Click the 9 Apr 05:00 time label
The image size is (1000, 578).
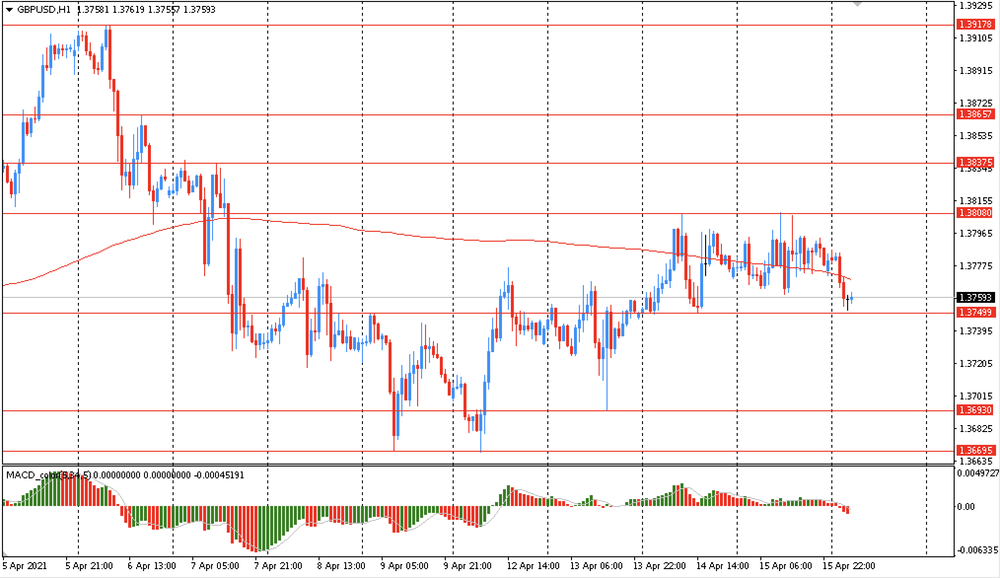click(404, 566)
